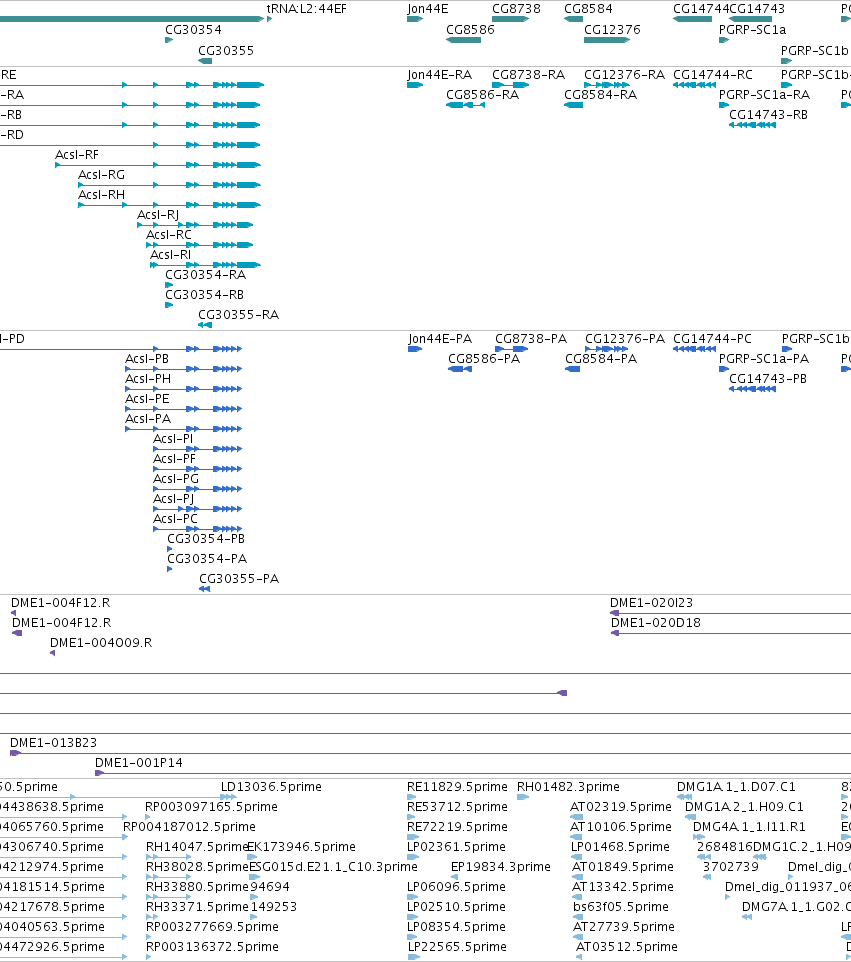Screen dimensions: 851x962
Task: Select the DME1-020D18 clone label
Action: click(x=656, y=623)
